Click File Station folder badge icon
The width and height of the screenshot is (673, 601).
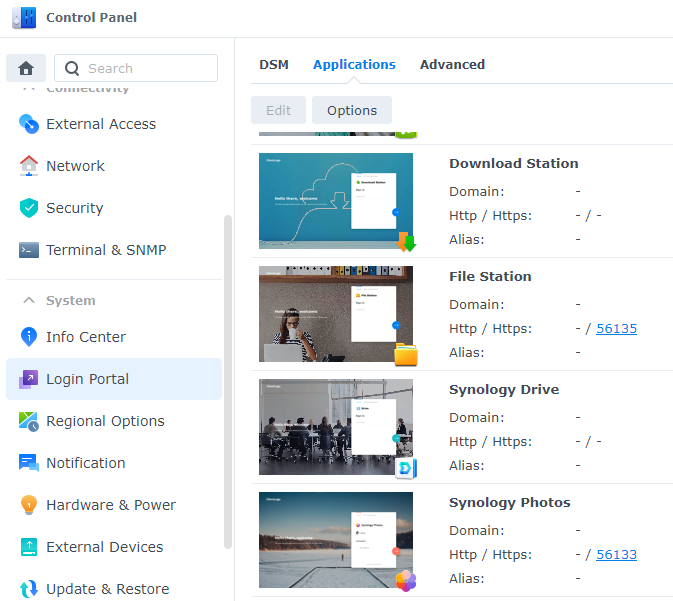[x=406, y=355]
